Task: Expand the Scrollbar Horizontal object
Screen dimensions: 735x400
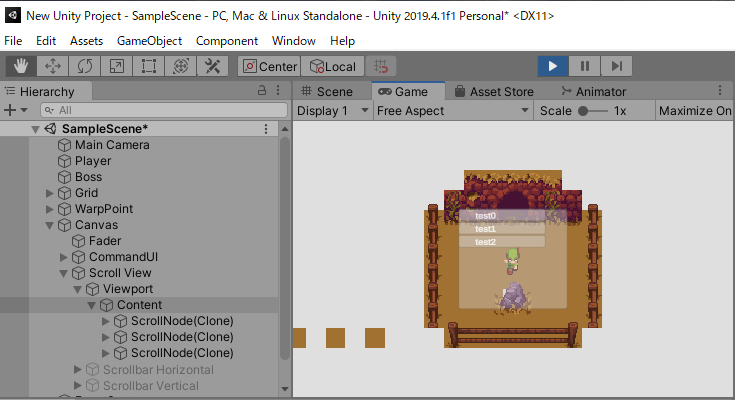Action: (77, 370)
